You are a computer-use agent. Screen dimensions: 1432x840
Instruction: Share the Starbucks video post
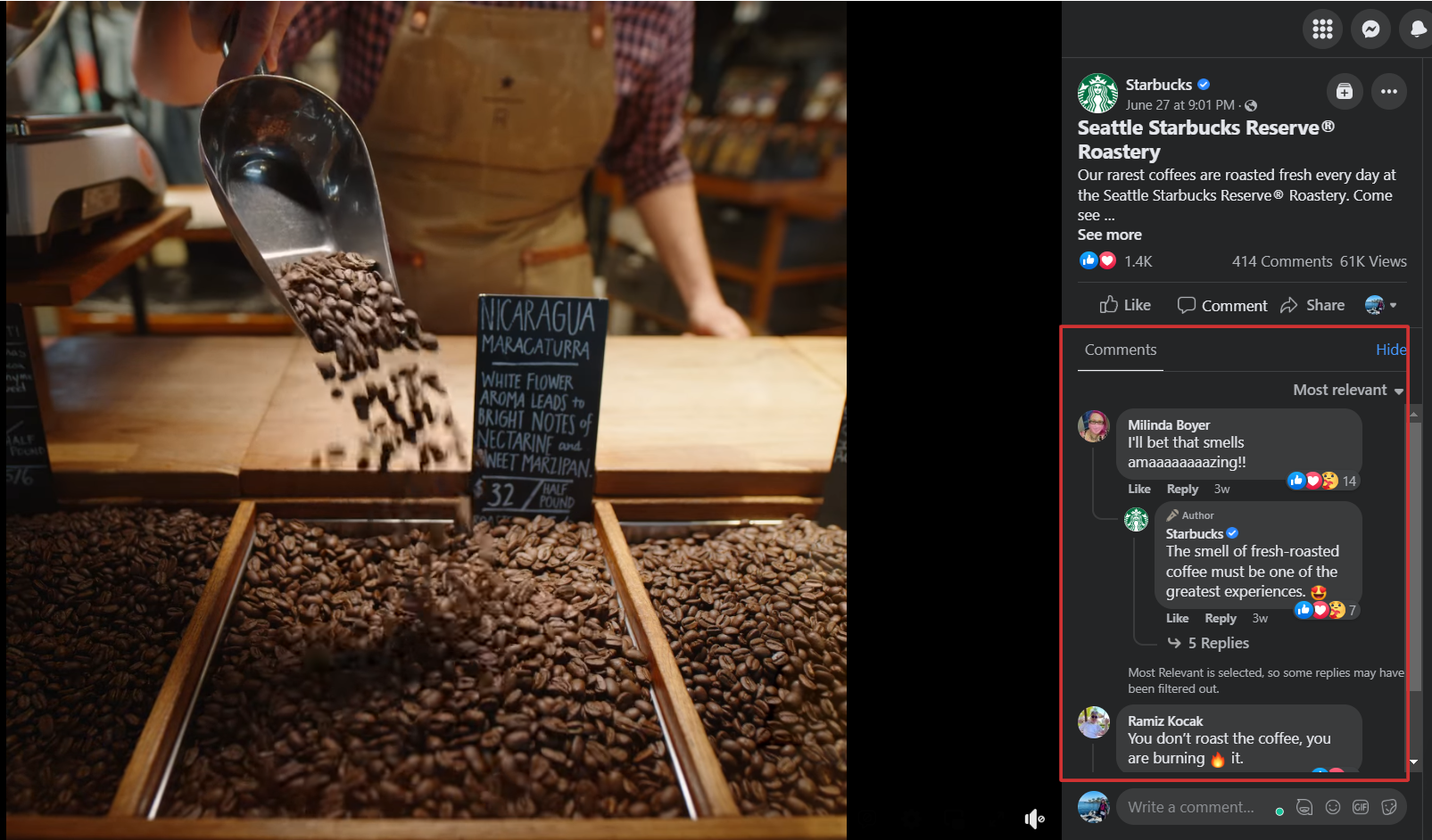[1312, 305]
